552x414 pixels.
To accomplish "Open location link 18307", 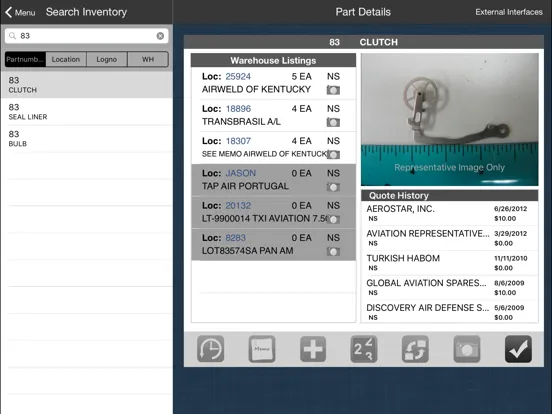I will (238, 141).
